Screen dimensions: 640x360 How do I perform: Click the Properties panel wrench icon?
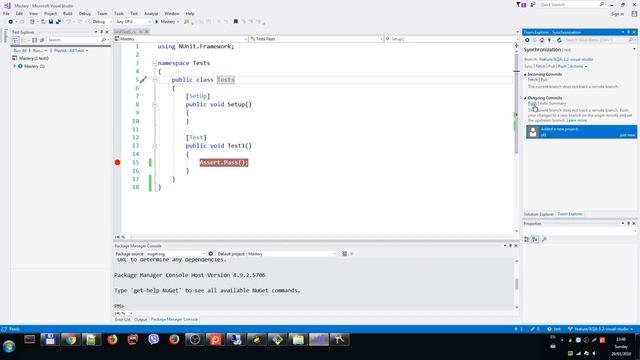pos(544,240)
